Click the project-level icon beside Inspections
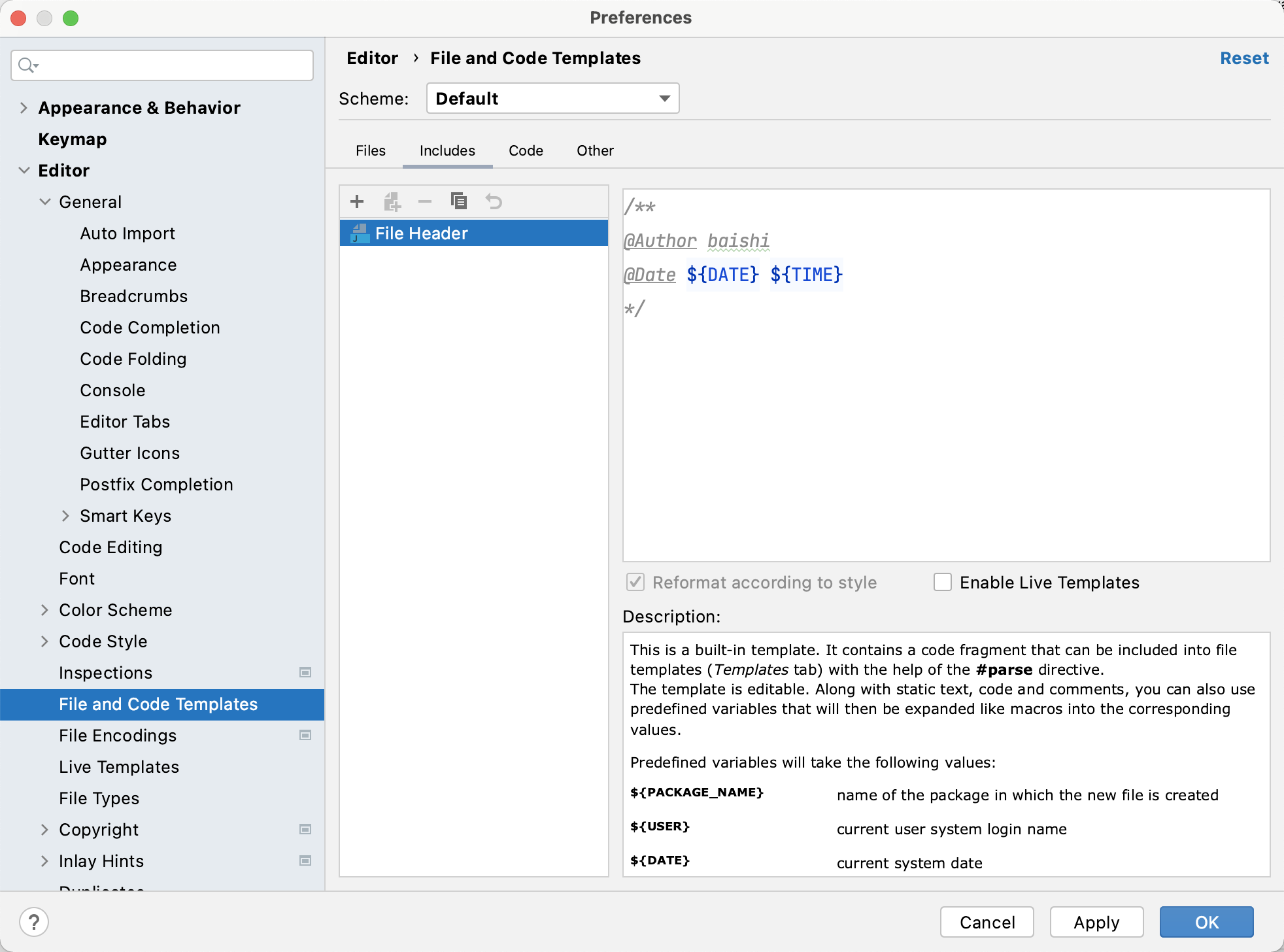Screen dimensions: 1284x952 click(x=305, y=672)
